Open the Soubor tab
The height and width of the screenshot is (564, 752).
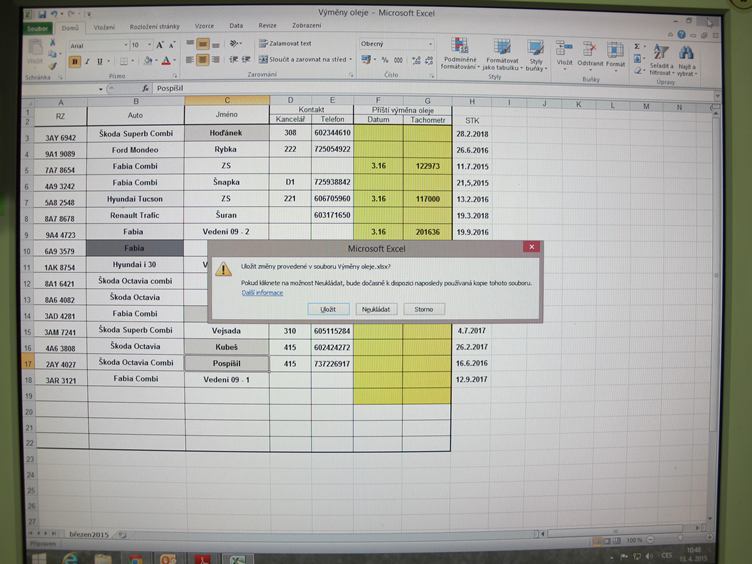pyautogui.click(x=37, y=28)
